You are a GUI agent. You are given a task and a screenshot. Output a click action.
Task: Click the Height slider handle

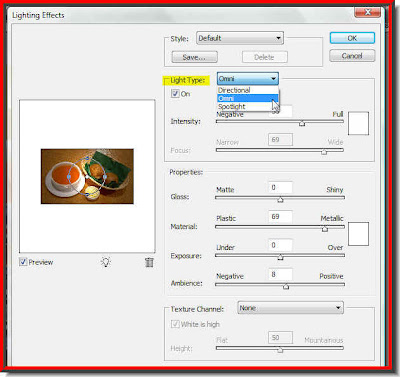pos(280,350)
